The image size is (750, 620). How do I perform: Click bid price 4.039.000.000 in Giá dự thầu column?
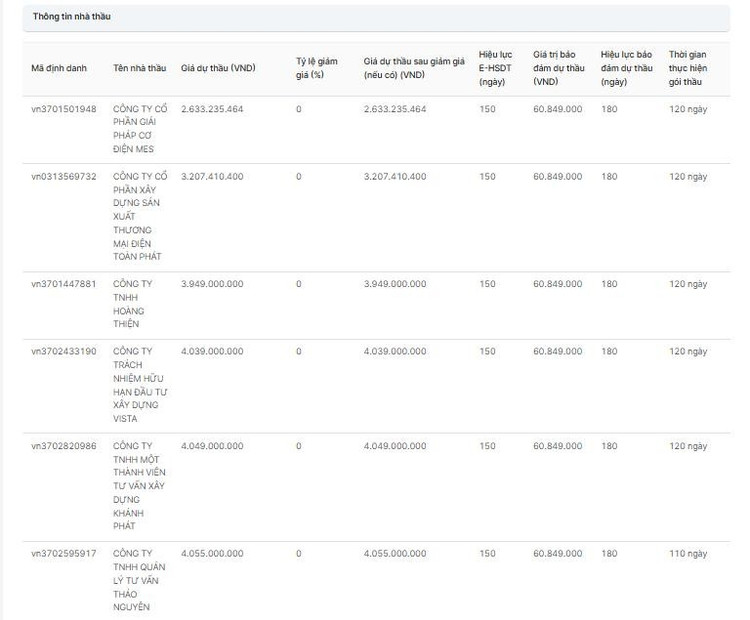click(212, 351)
